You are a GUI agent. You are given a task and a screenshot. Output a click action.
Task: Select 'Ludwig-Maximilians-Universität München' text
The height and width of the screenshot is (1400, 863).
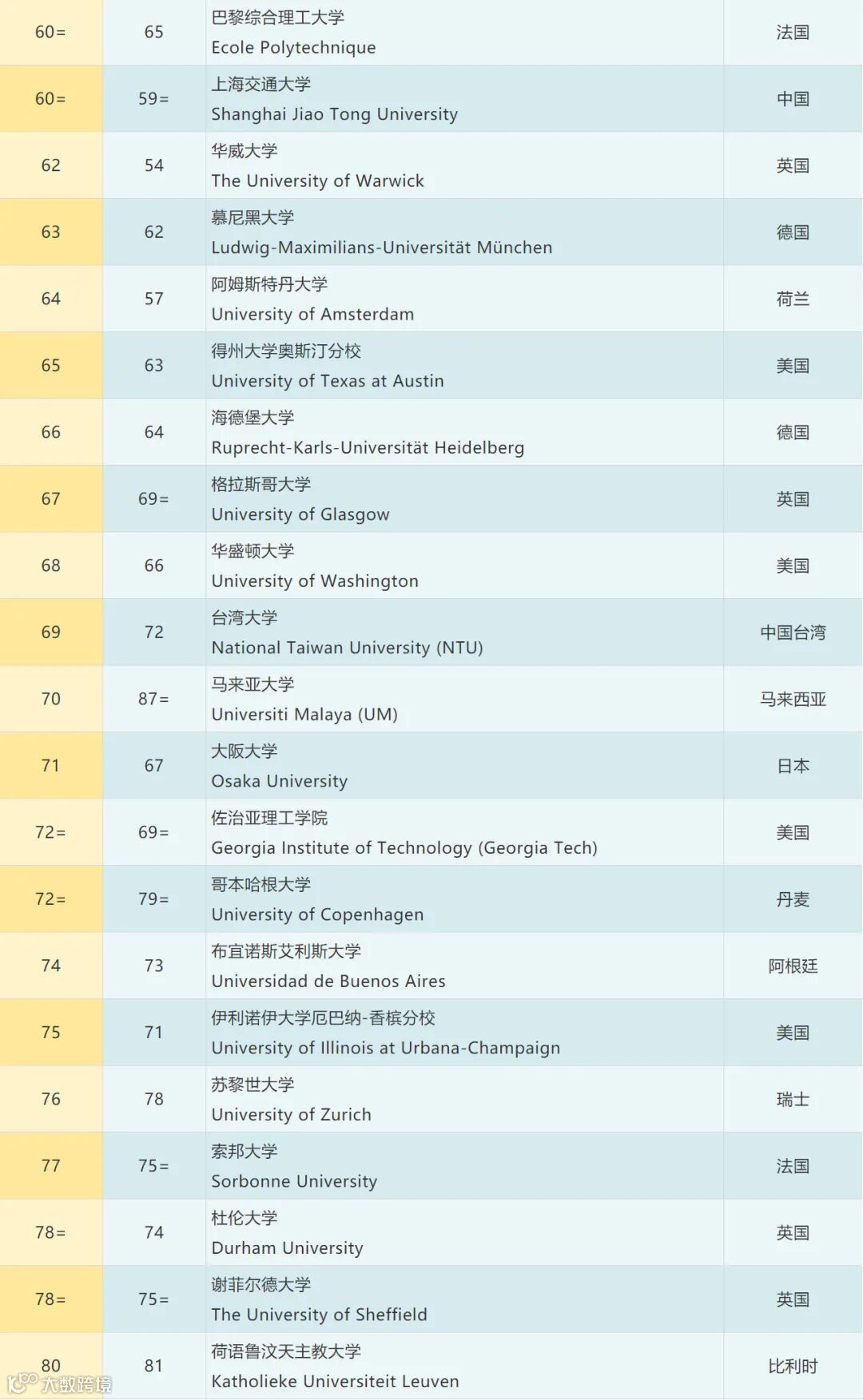tap(381, 248)
